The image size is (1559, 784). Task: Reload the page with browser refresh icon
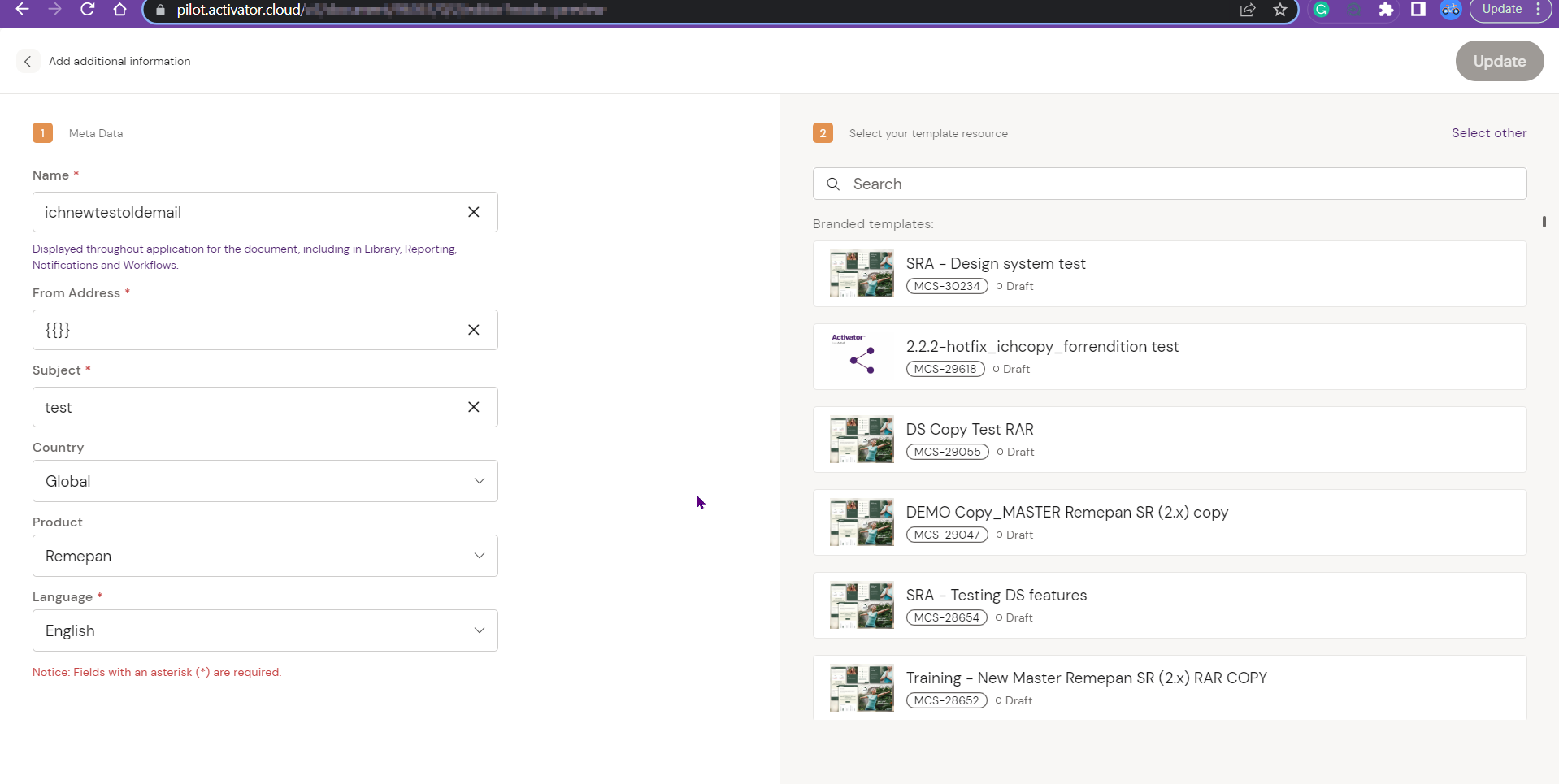(x=87, y=10)
